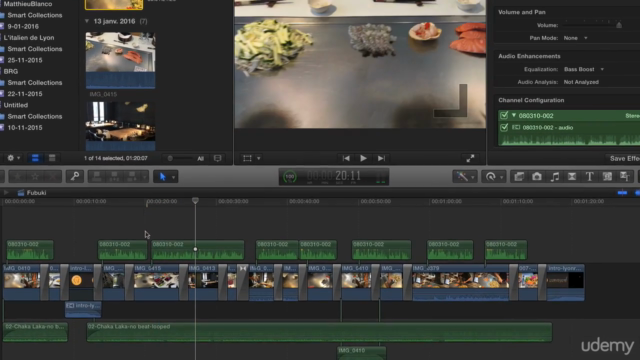Jump to next edit in viewer
This screenshot has width=640, height=360.
tap(381, 158)
